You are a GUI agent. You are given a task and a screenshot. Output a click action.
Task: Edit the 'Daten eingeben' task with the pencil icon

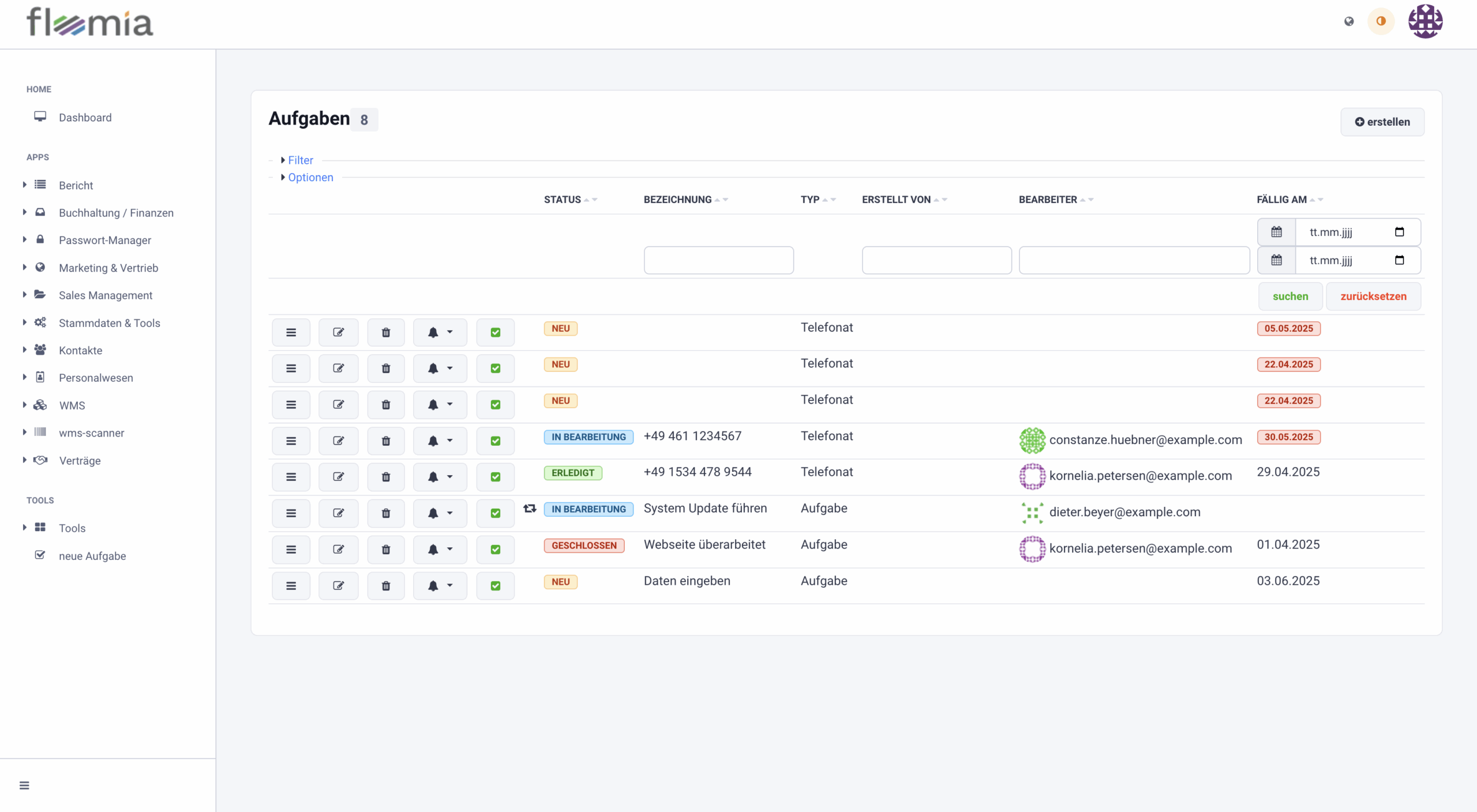click(338, 585)
